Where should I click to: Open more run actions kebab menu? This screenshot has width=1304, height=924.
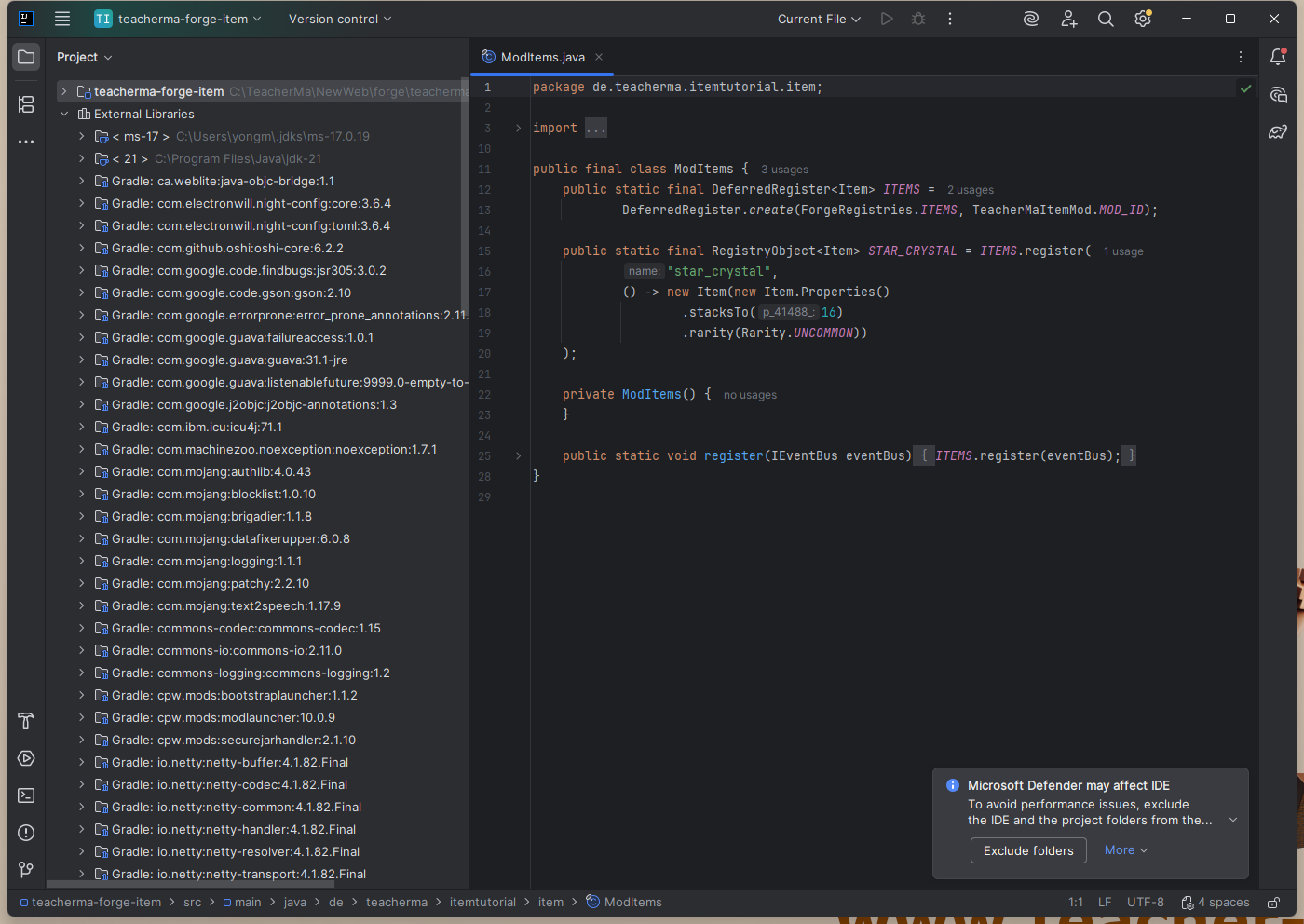950,19
